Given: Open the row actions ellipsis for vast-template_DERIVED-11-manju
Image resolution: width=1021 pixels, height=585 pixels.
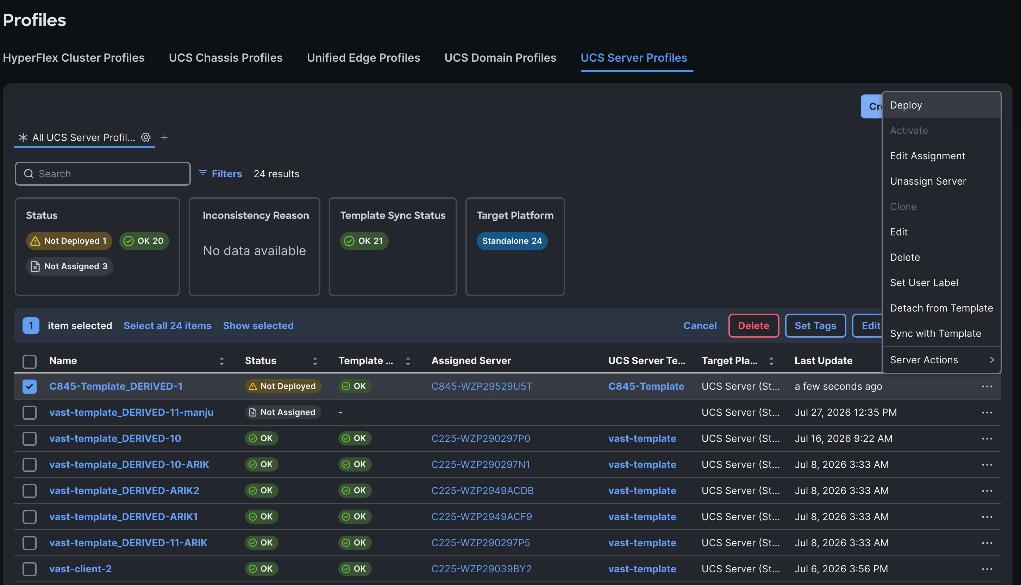Looking at the screenshot, I should pyautogui.click(x=986, y=412).
